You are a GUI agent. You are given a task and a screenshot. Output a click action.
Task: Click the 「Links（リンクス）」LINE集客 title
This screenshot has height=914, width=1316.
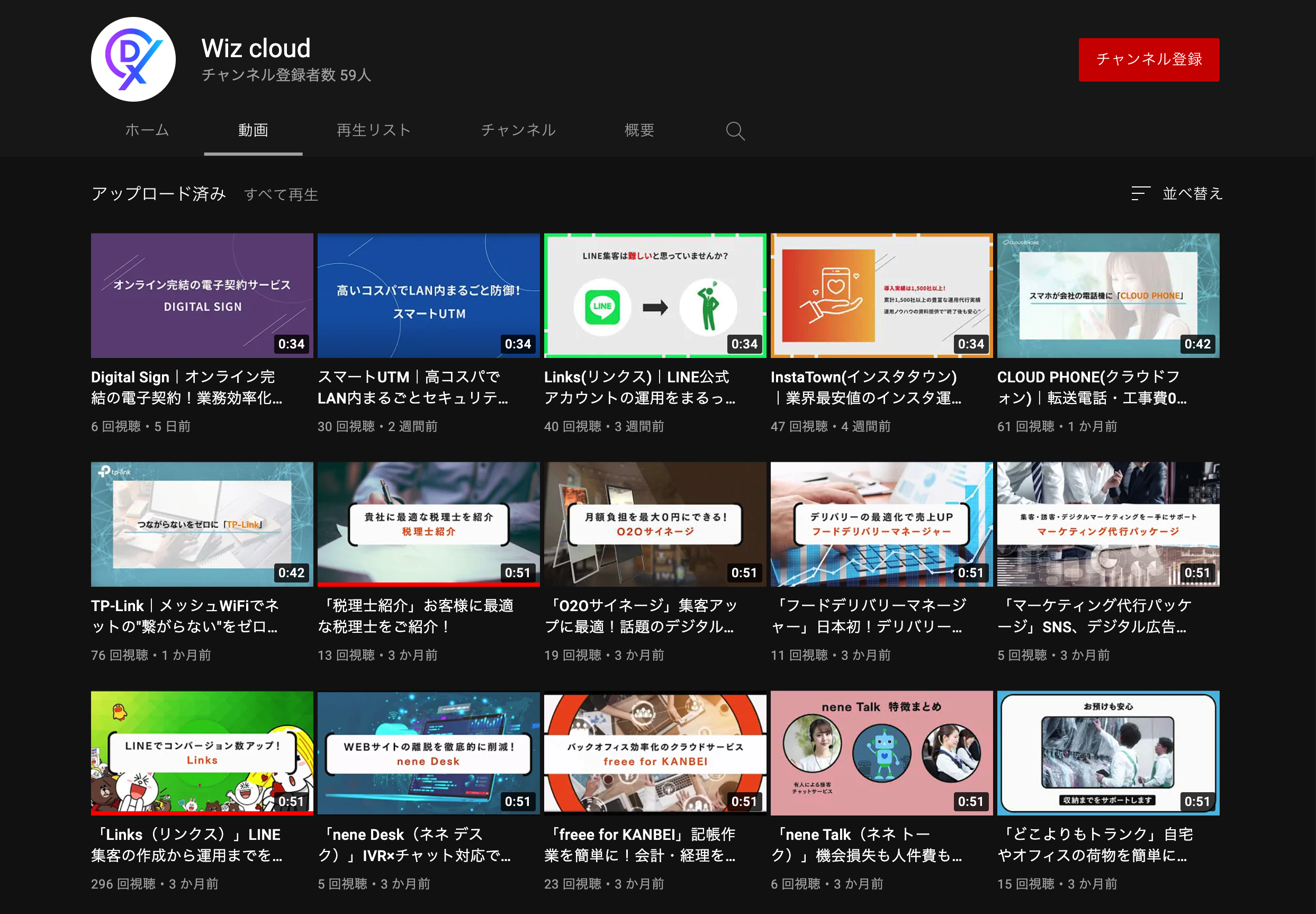pos(187,844)
